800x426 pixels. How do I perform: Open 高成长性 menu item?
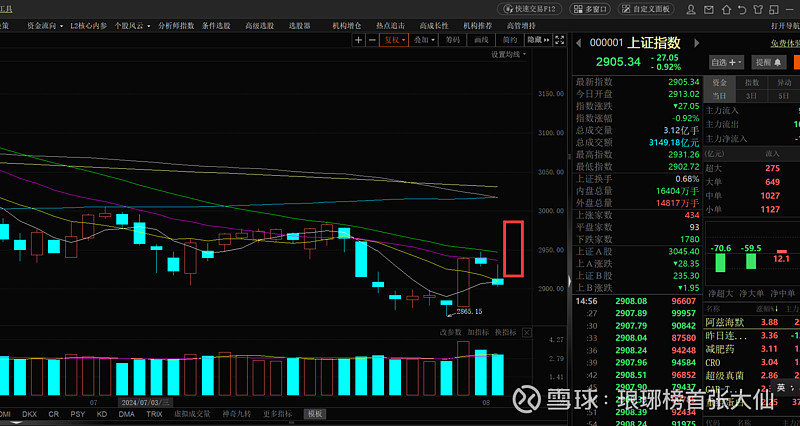click(434, 26)
